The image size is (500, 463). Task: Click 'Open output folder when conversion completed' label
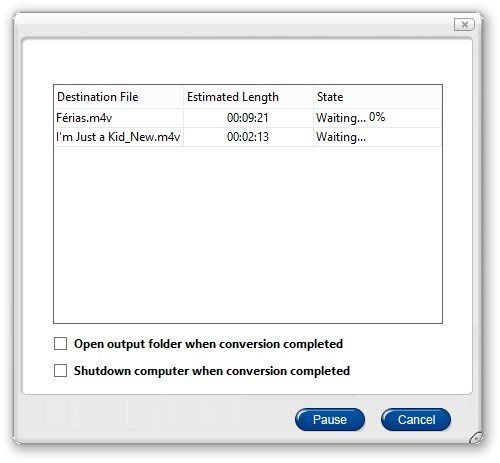coord(208,344)
